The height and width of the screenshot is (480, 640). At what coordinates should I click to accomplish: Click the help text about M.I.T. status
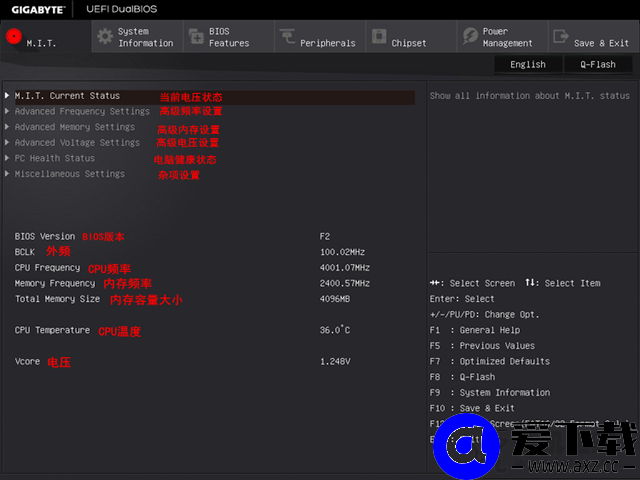coord(529,96)
